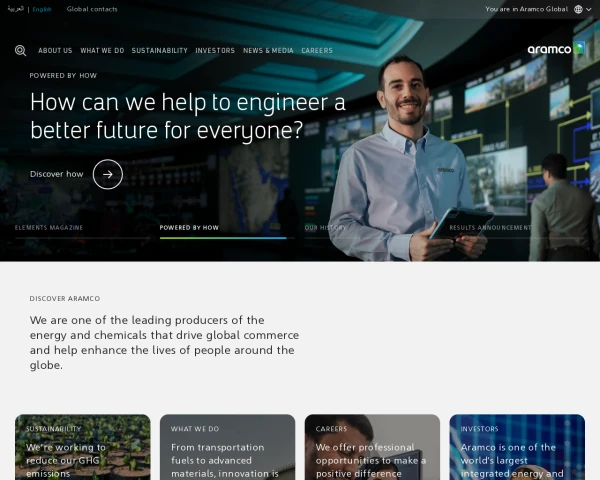The width and height of the screenshot is (600, 480).
Task: Open the About Us menu
Action: 55,50
